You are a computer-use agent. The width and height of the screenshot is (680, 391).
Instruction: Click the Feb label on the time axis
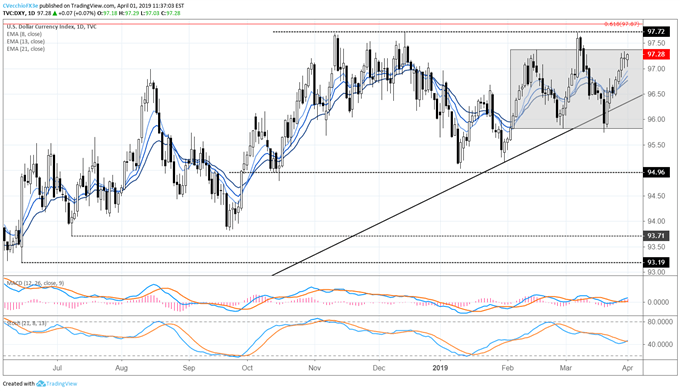tap(507, 368)
